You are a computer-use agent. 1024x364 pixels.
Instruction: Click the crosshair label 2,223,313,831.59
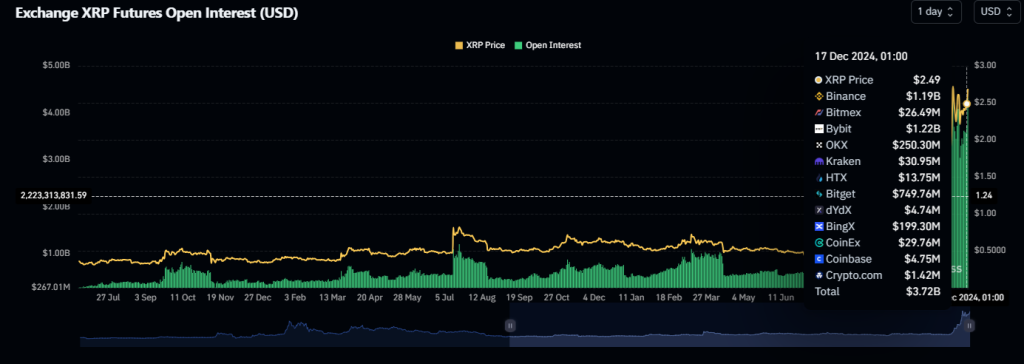54,195
